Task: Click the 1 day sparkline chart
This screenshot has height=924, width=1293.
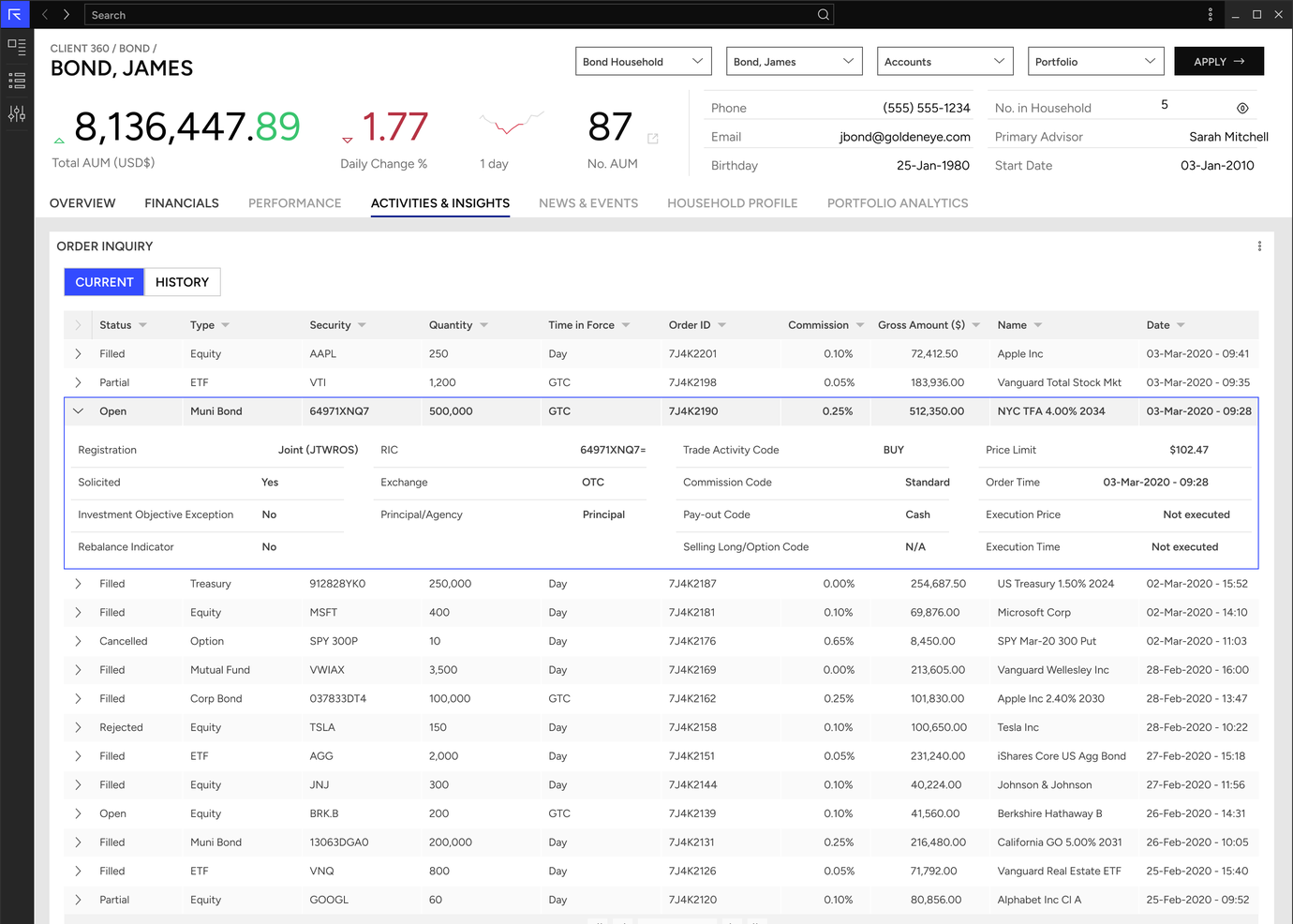Action: tap(512, 123)
